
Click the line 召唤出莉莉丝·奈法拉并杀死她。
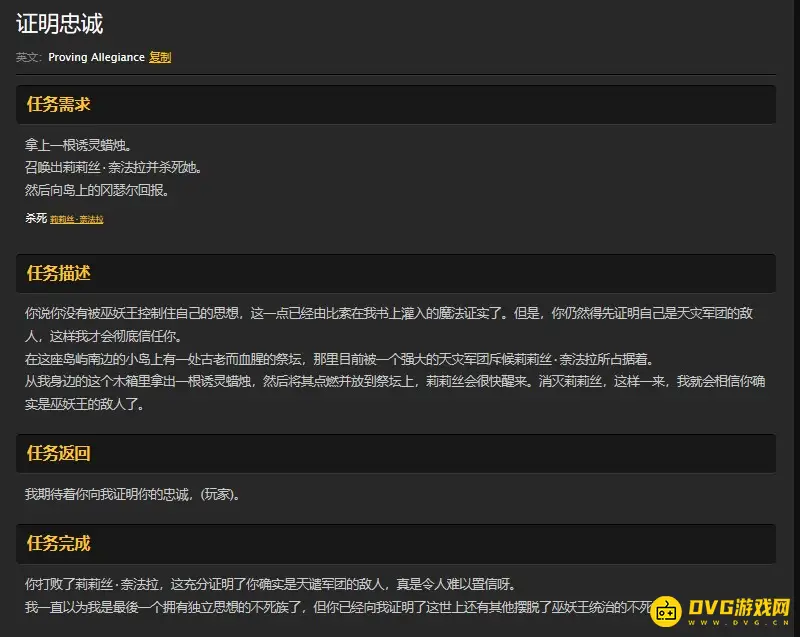pos(113,167)
